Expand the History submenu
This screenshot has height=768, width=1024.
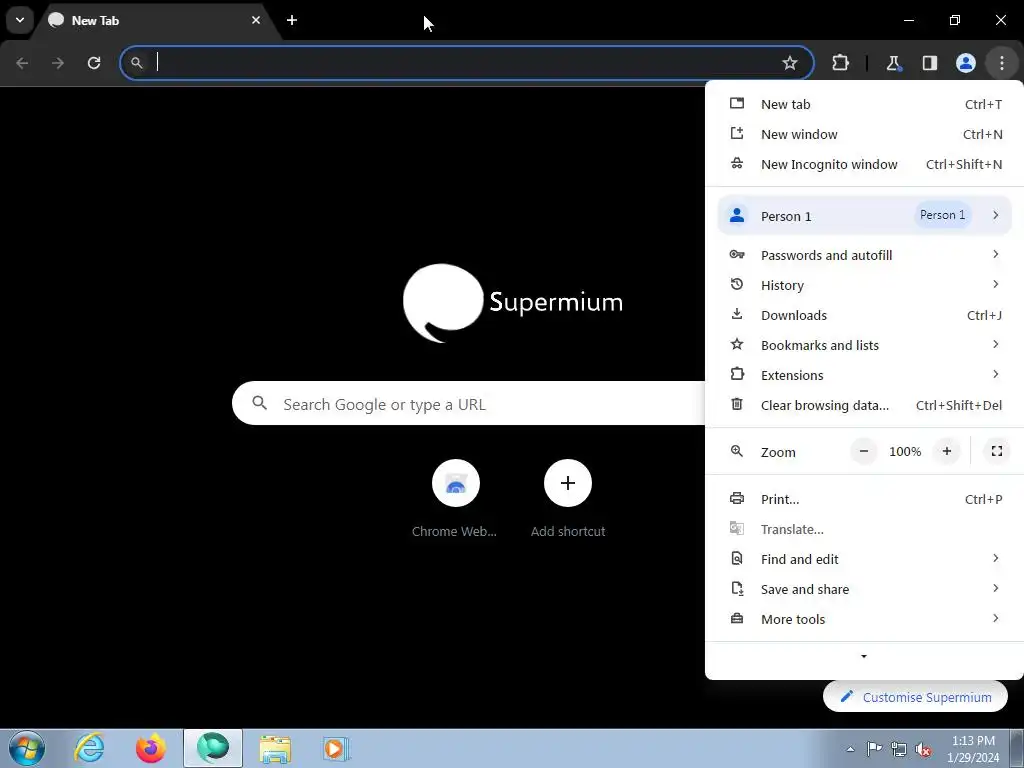(865, 285)
